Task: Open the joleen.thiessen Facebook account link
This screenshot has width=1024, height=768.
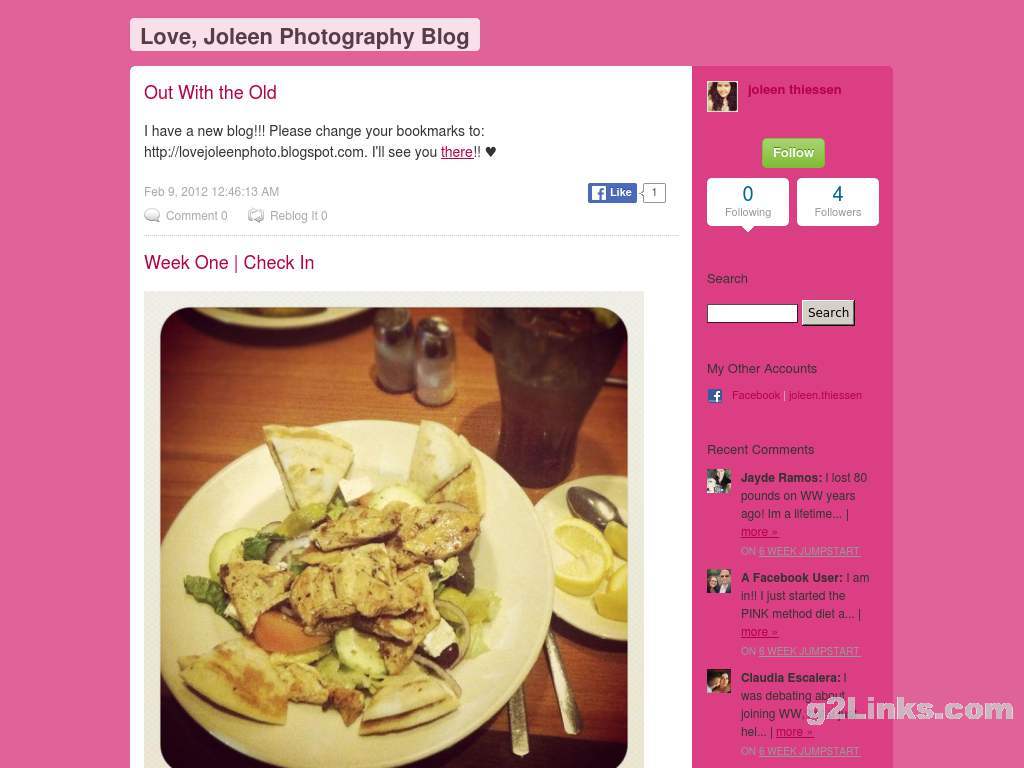Action: (825, 395)
